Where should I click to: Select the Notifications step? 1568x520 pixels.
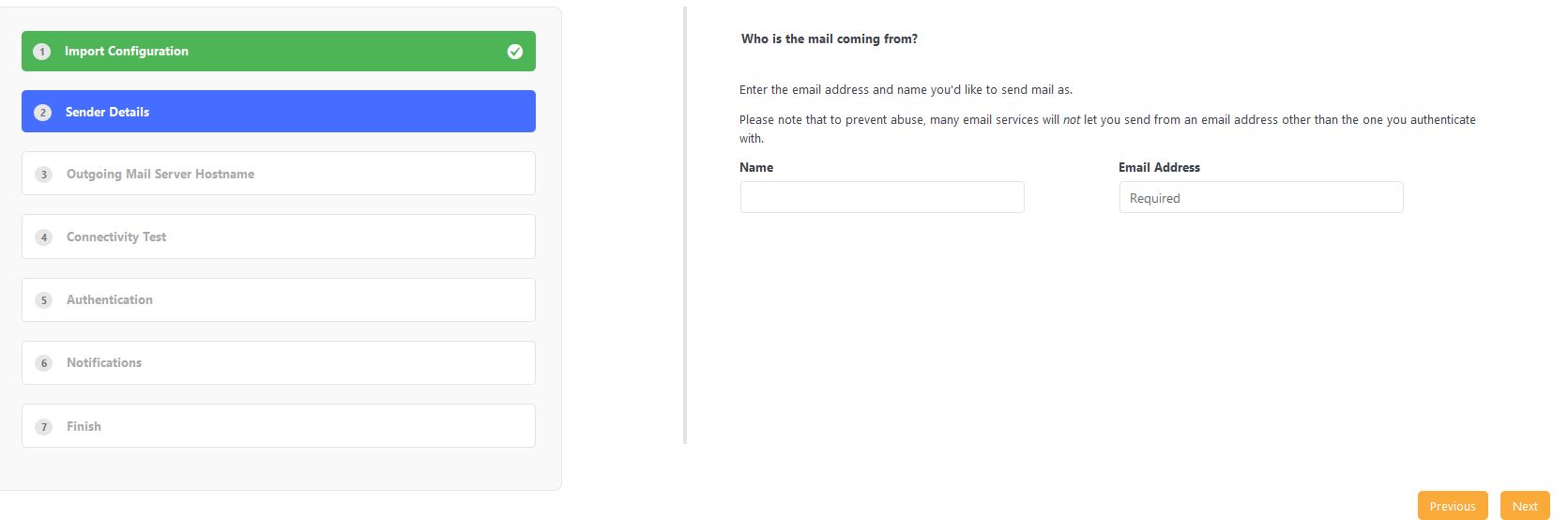279,362
